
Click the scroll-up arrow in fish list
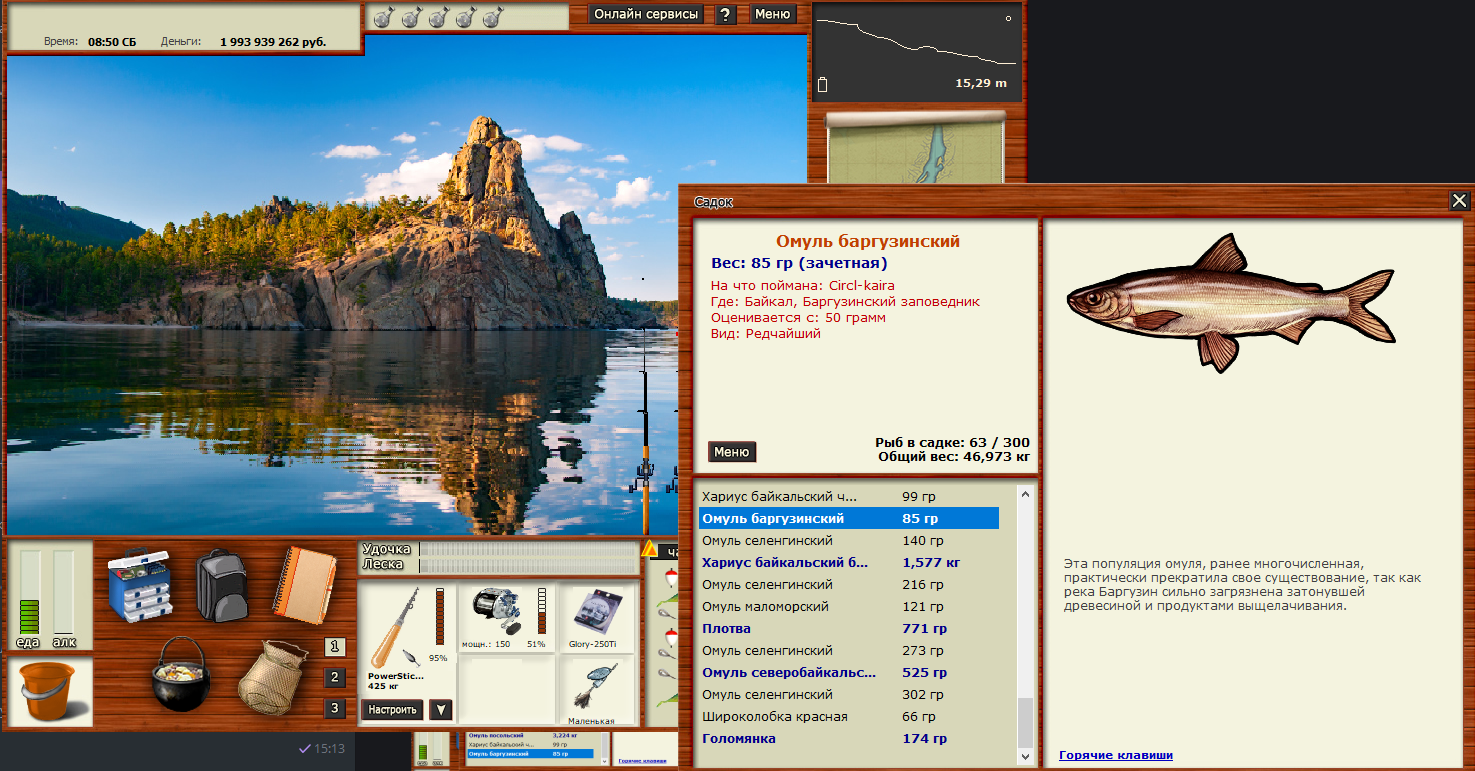pyautogui.click(x=1025, y=493)
